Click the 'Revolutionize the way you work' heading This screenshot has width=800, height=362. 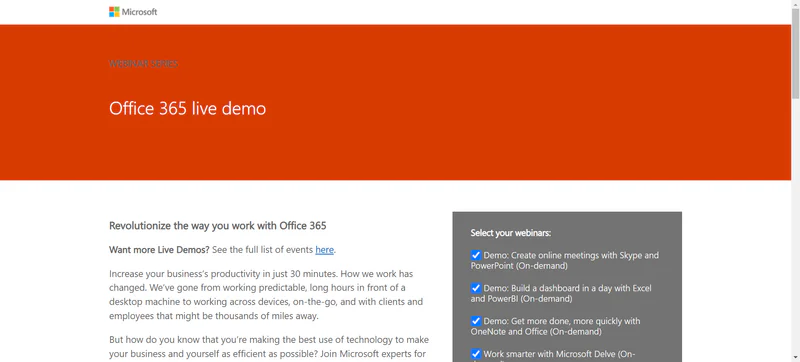(217, 225)
